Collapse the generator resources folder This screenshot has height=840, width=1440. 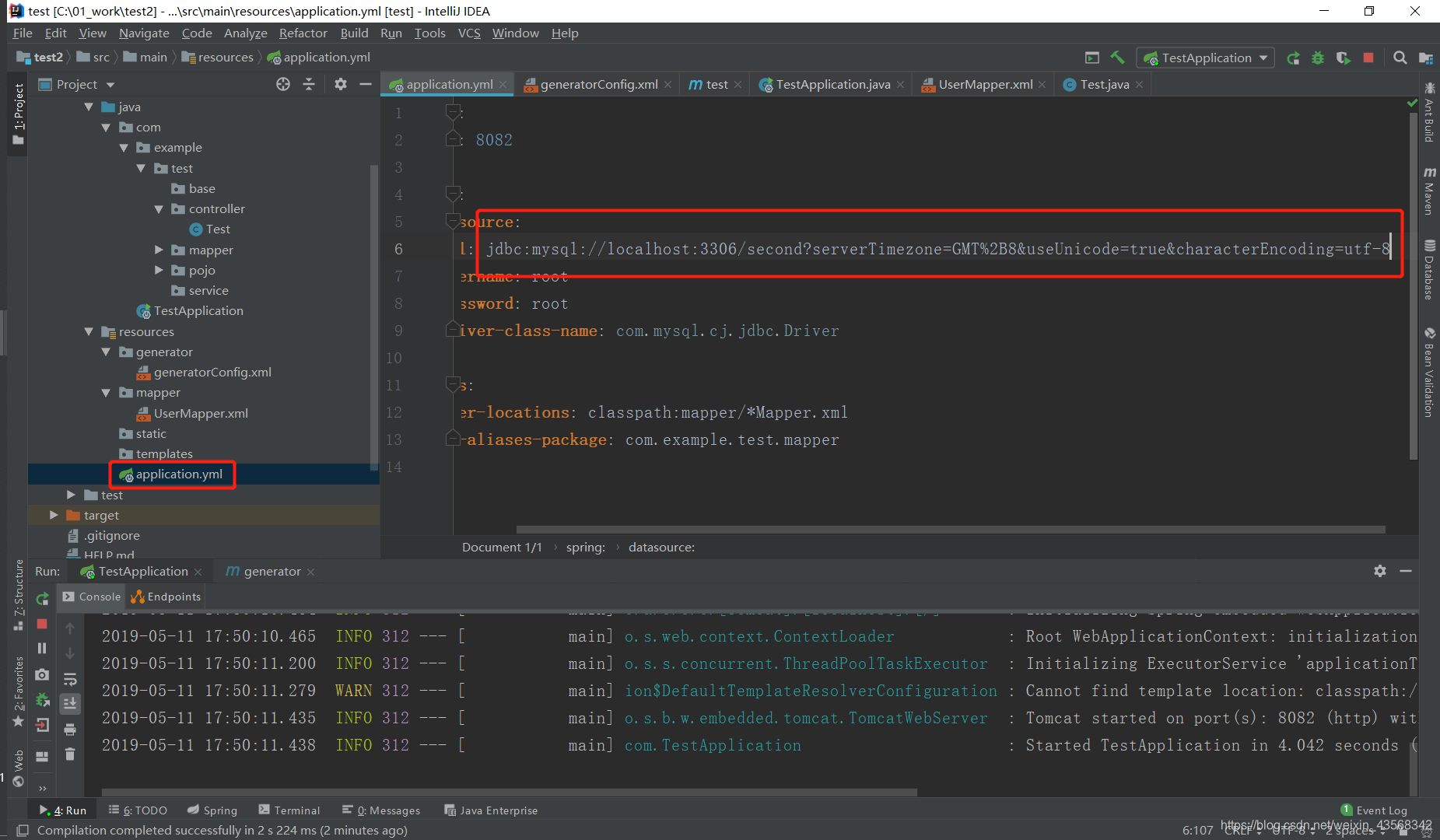[106, 352]
